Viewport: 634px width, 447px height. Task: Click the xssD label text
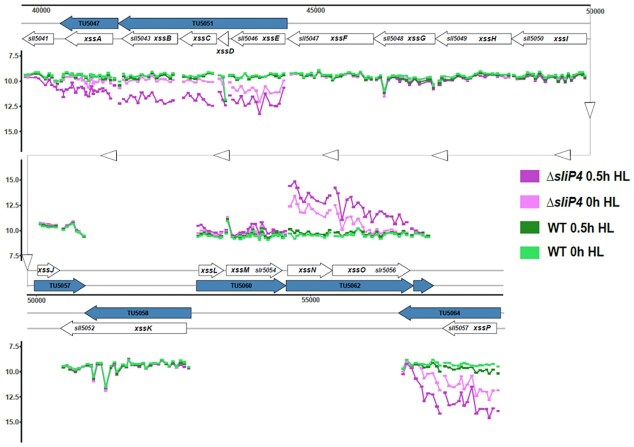click(x=225, y=51)
